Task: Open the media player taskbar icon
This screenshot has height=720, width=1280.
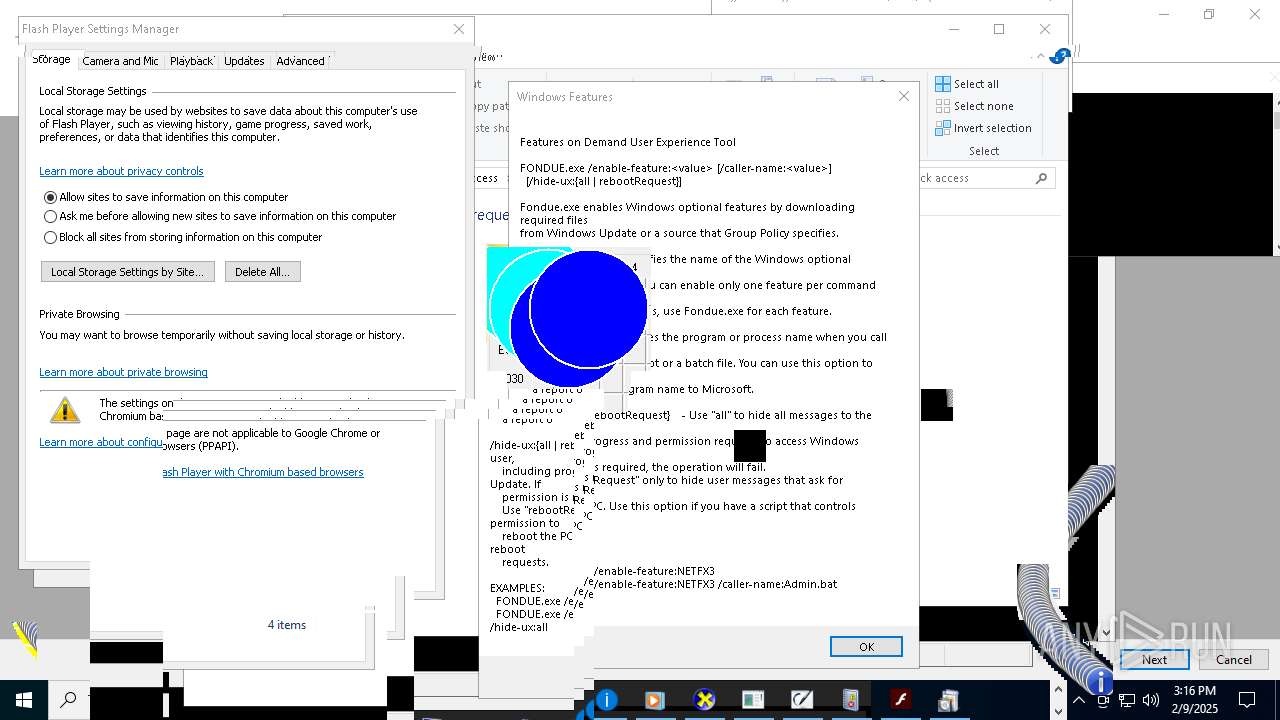Action: click(655, 700)
